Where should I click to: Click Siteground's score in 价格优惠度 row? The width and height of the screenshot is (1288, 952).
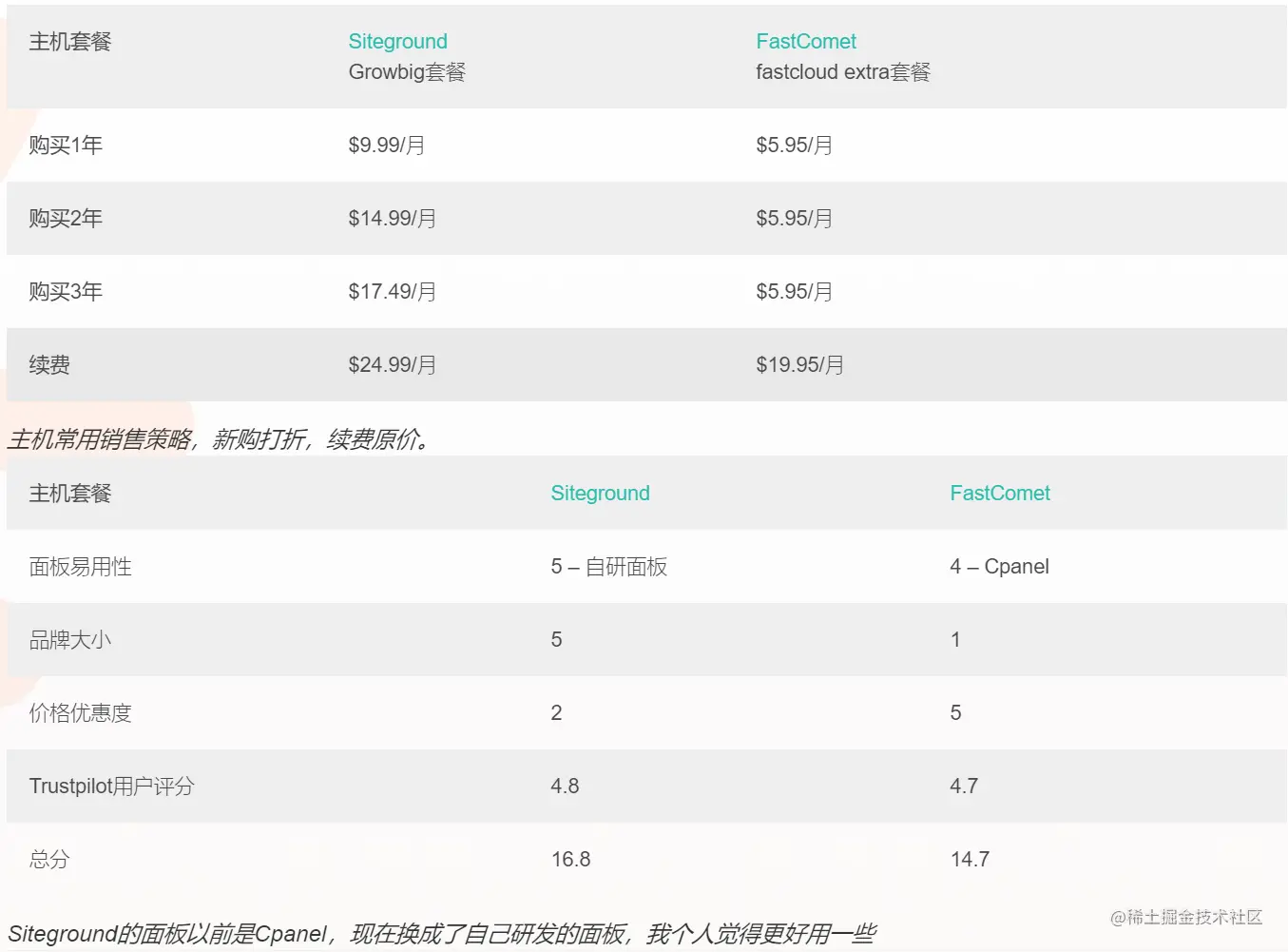tap(557, 713)
